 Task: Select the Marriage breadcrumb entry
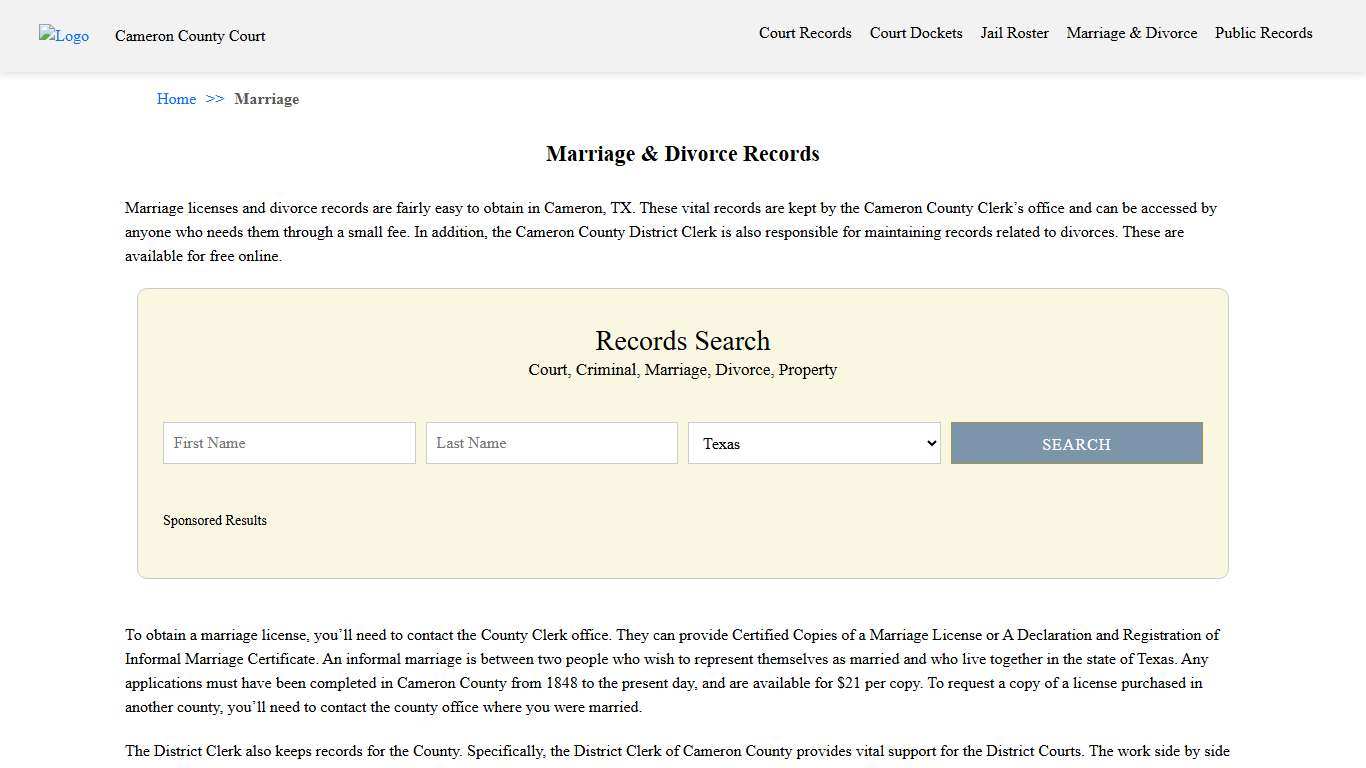(266, 99)
